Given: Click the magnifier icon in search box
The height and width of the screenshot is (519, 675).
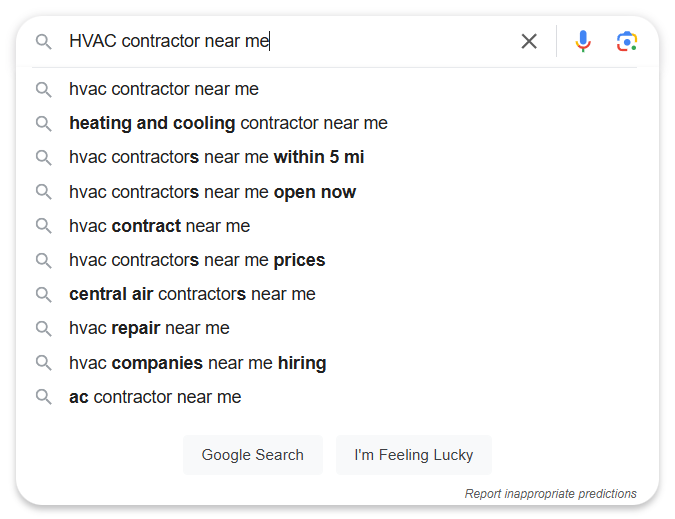Looking at the screenshot, I should click(43, 42).
